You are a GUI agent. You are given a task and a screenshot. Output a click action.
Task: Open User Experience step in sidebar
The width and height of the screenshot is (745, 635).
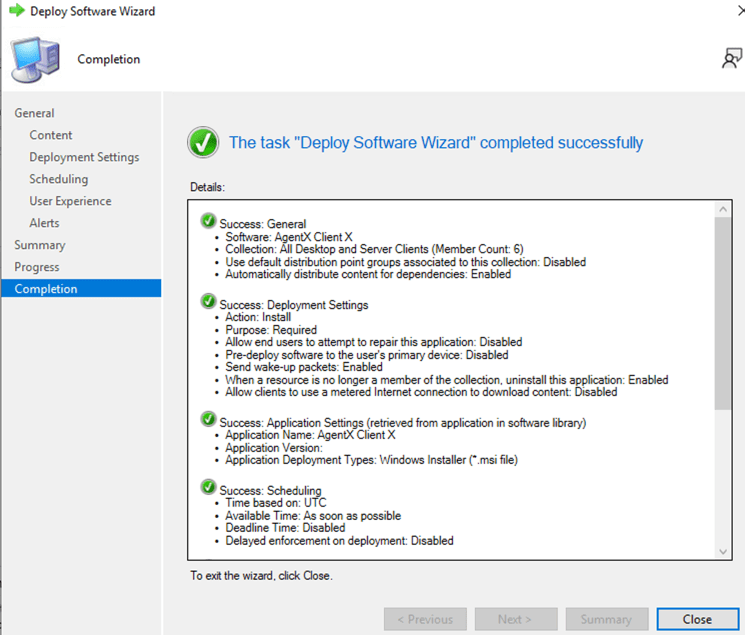pos(70,201)
